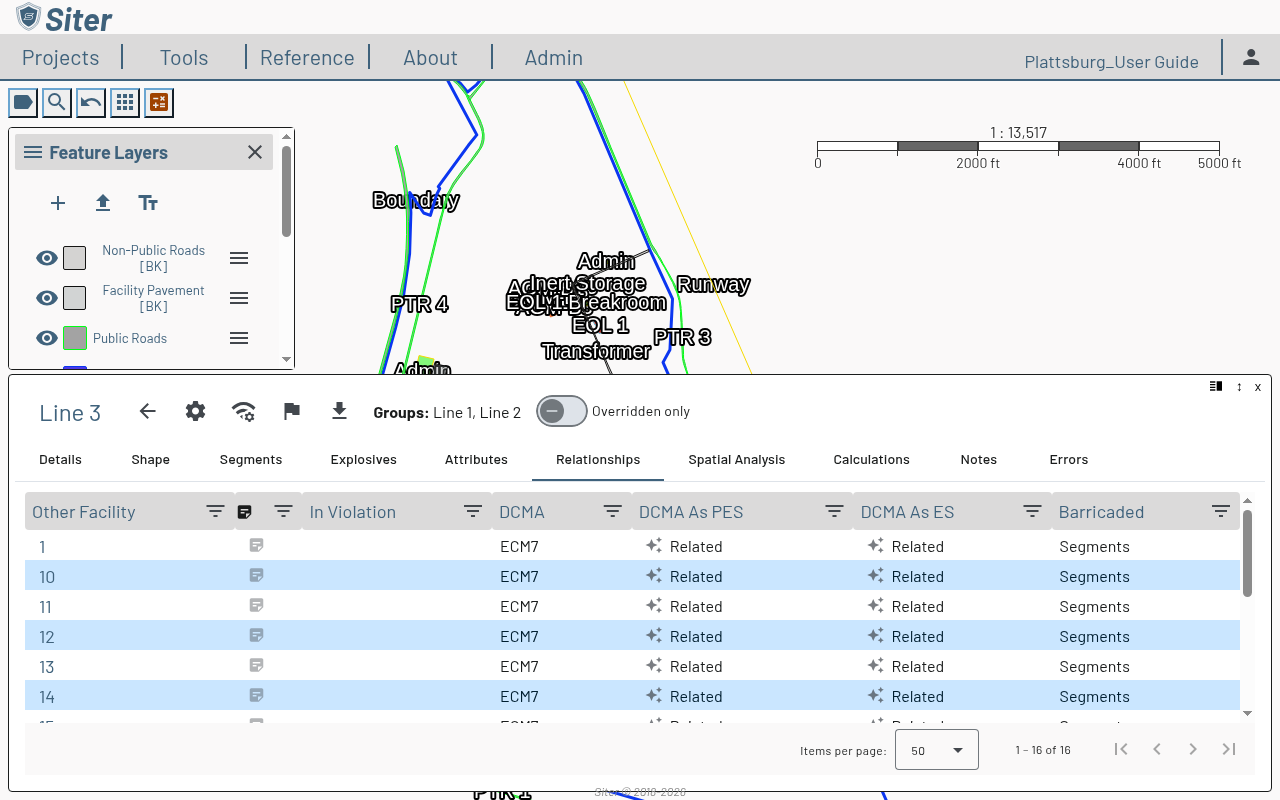Click the note icon in row 10
This screenshot has width=1280, height=800.
[x=257, y=576]
